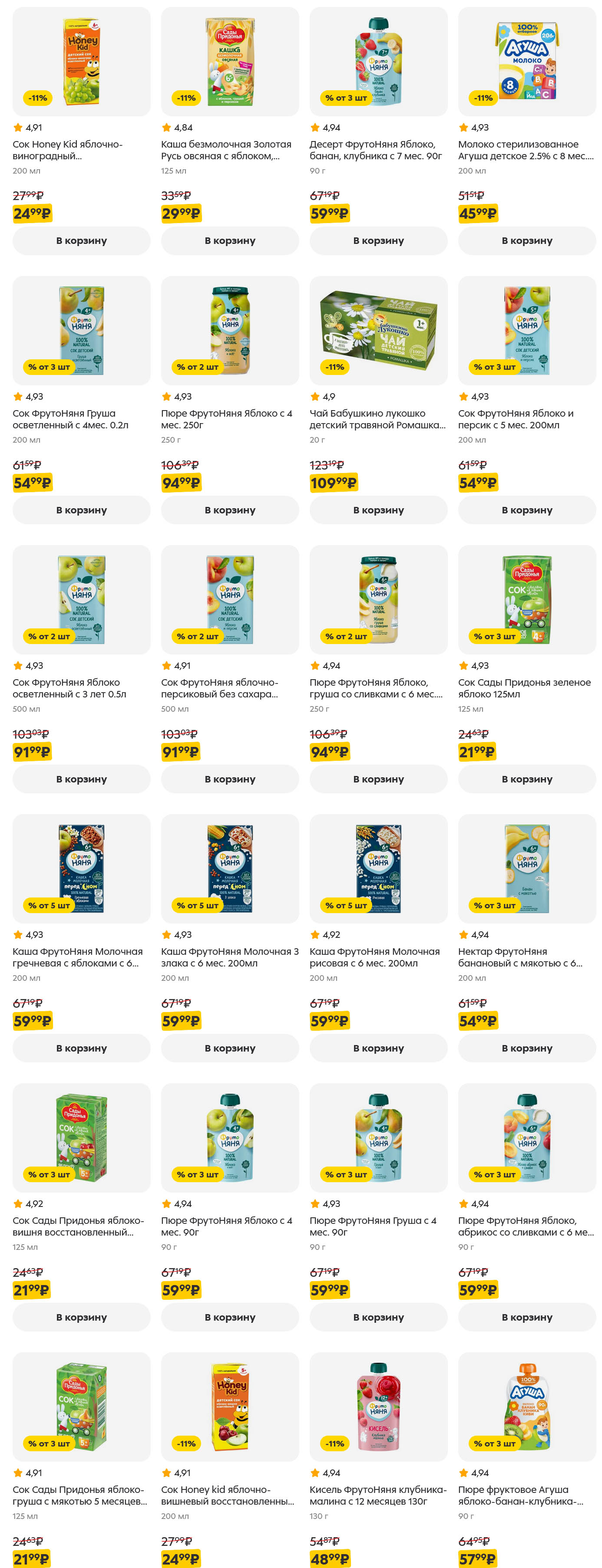Click the star icon for Сок Сады Придонья зеленое яблоко
The width and height of the screenshot is (602, 1568).
(464, 665)
